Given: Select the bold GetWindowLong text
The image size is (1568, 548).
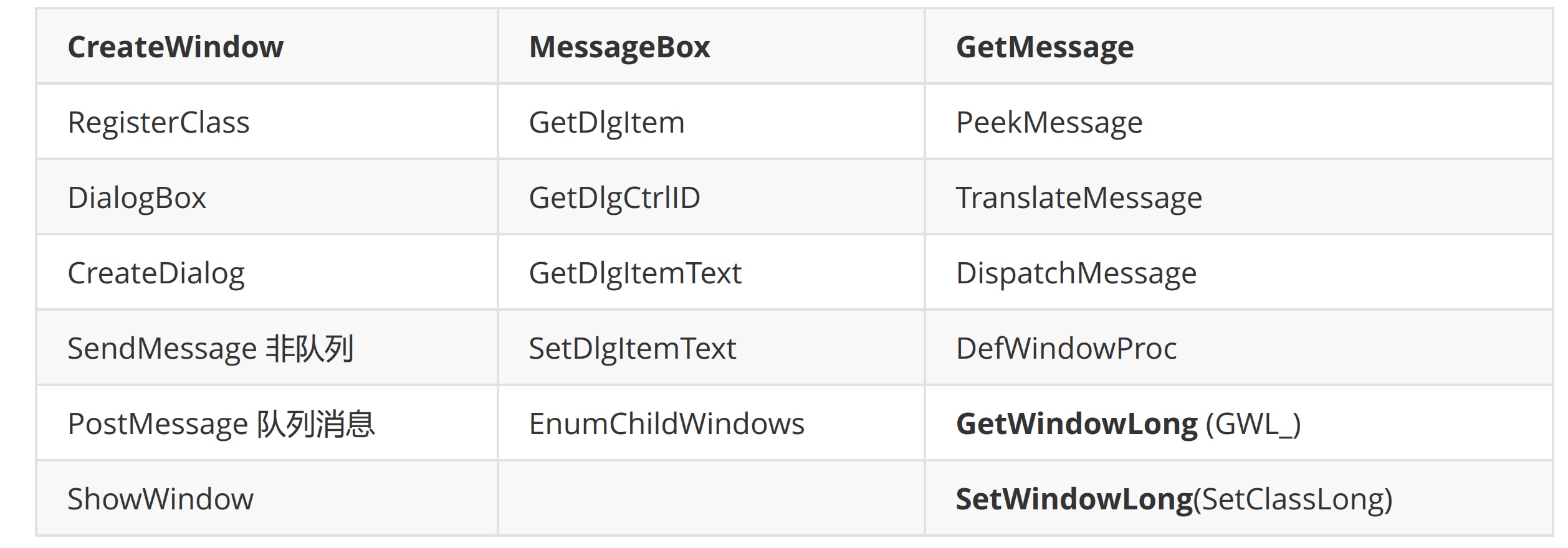Looking at the screenshot, I should (x=1076, y=424).
